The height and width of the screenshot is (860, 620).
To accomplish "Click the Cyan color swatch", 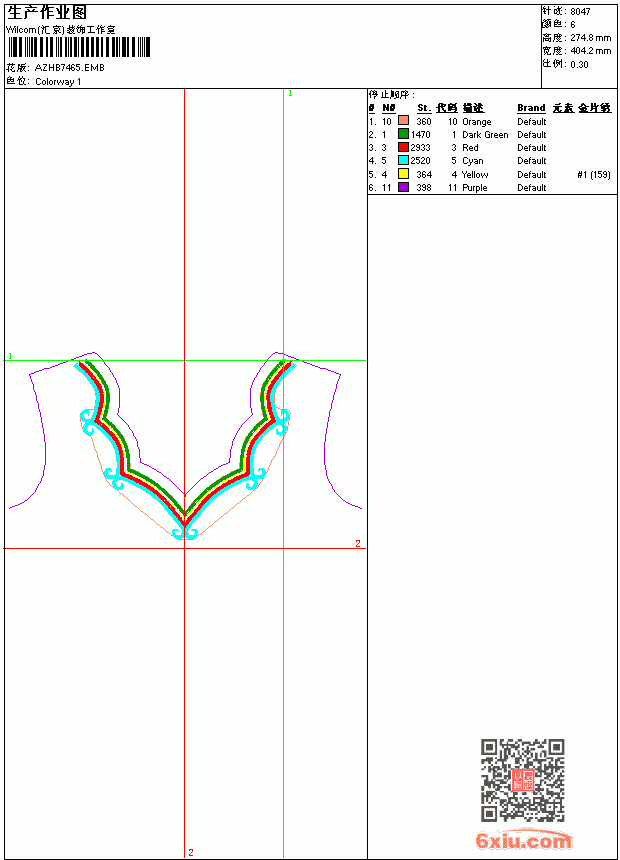I will coord(403,160).
